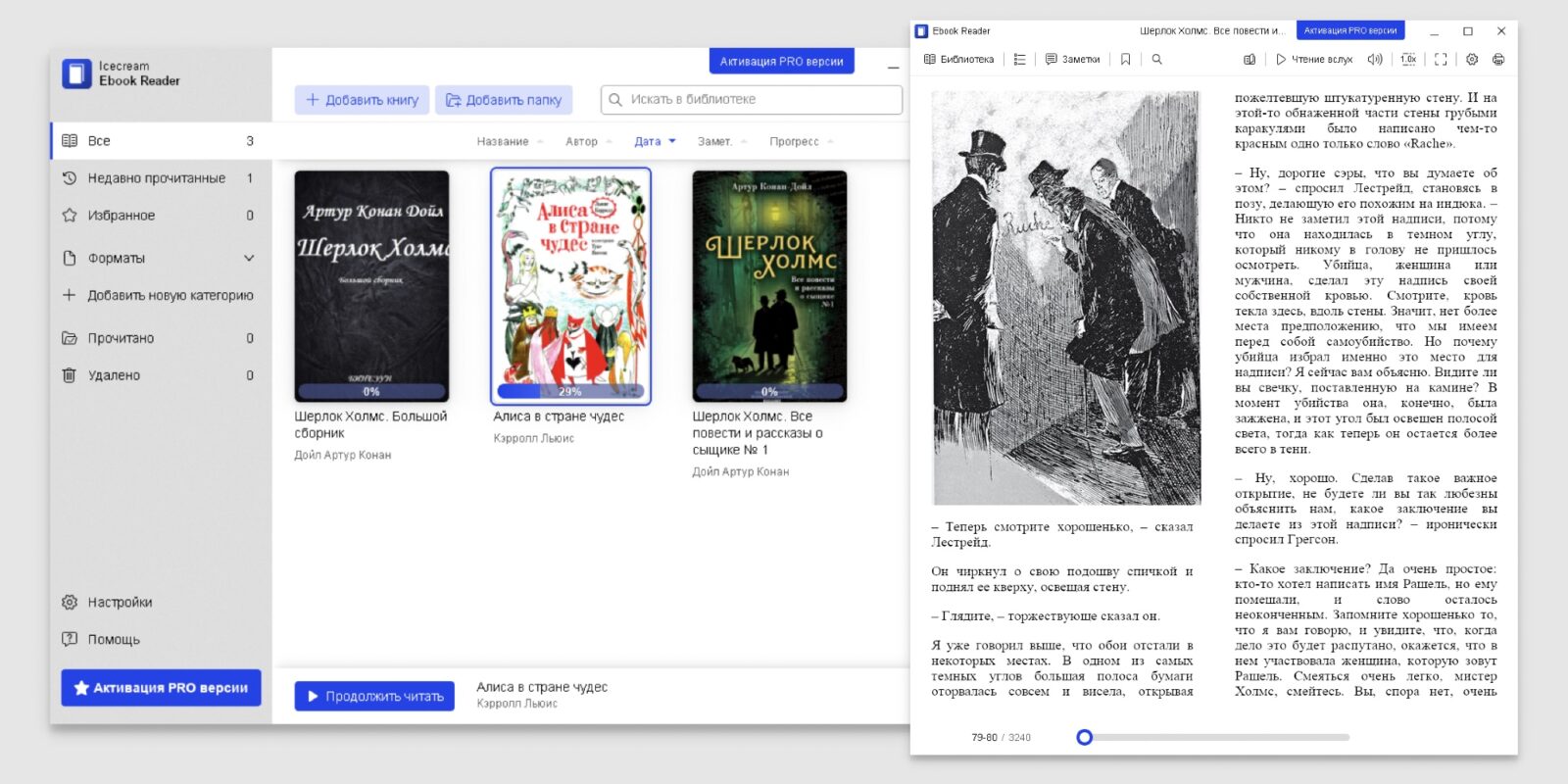Click the Ebook Reader app icon in reader title
The height and width of the screenshot is (784, 1568).
[x=921, y=31]
